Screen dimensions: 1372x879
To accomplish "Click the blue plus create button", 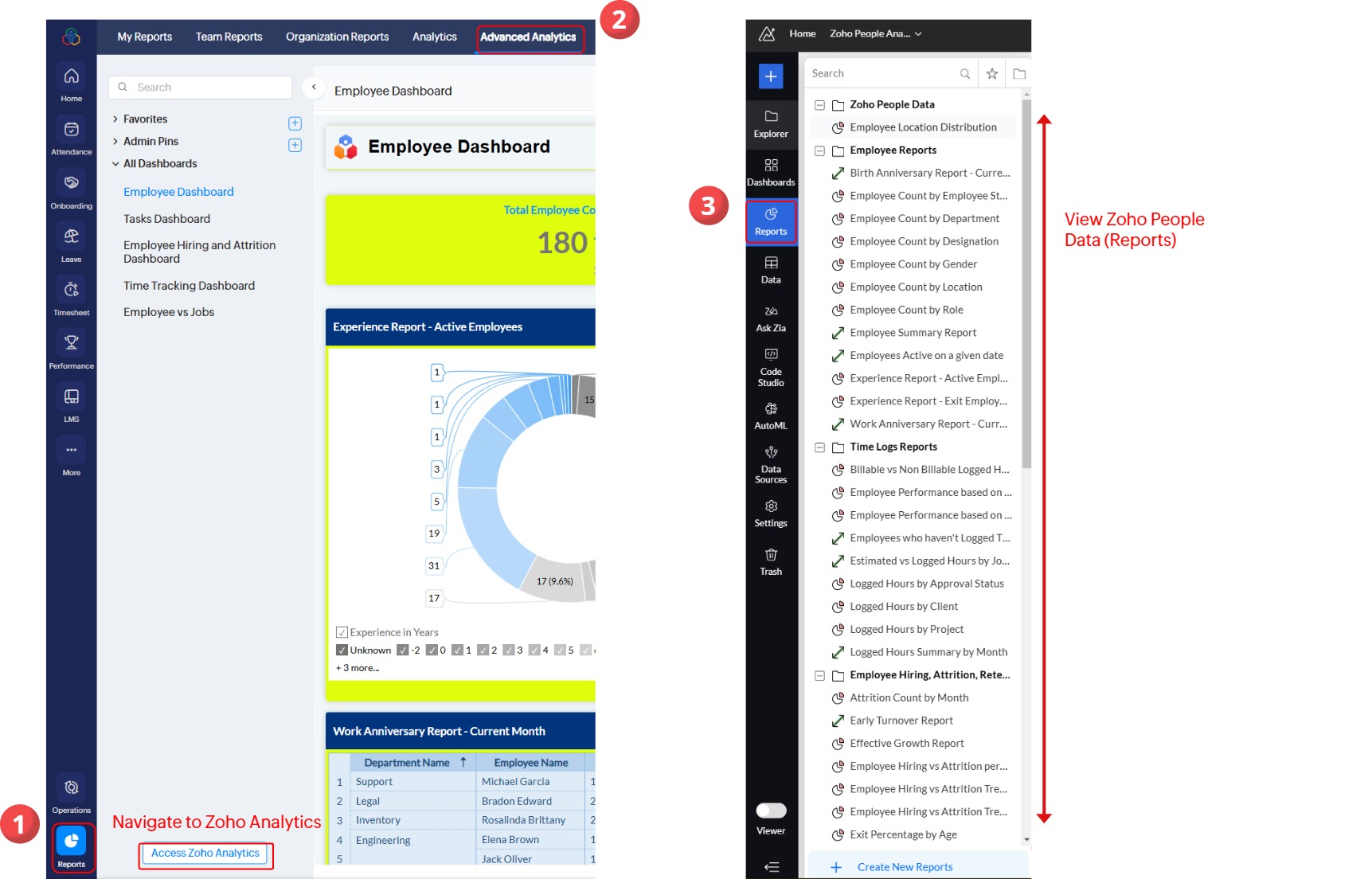I will (770, 76).
